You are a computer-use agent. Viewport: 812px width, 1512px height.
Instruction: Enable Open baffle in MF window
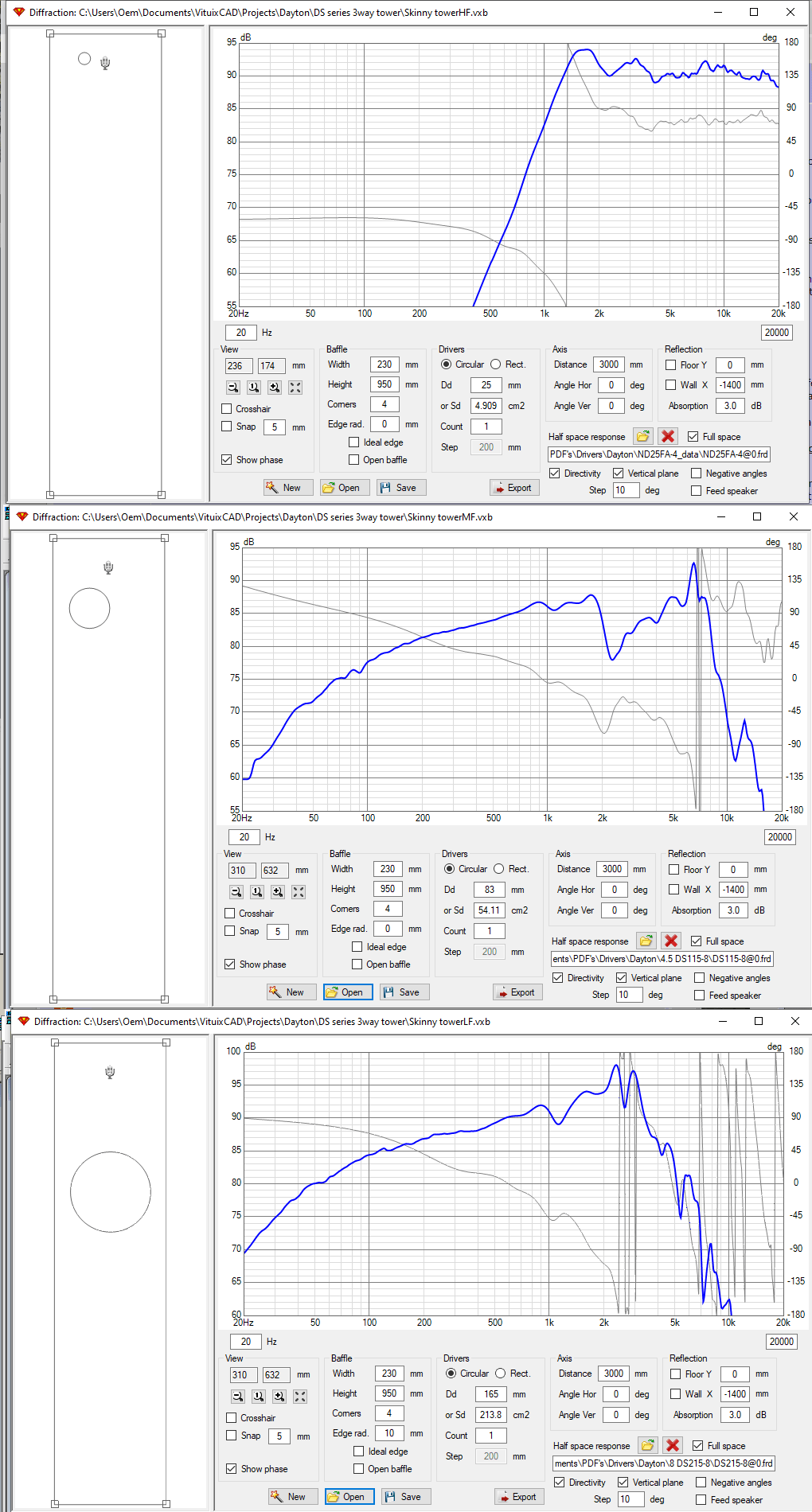click(x=357, y=964)
